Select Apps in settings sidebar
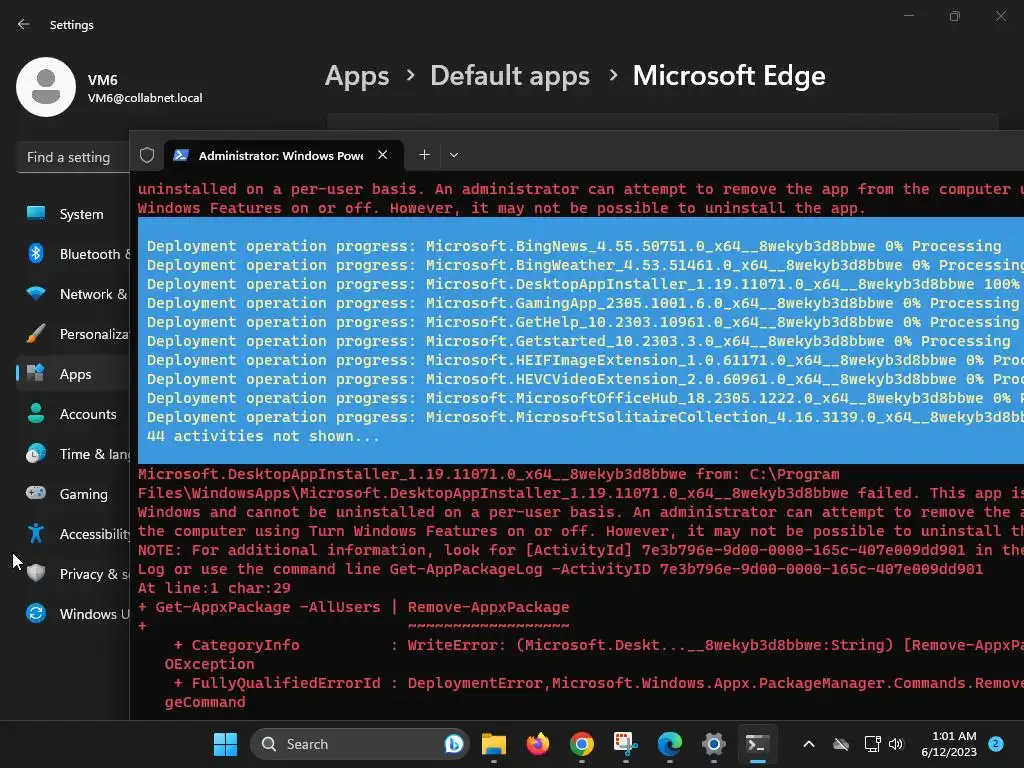Image resolution: width=1024 pixels, height=768 pixels. coord(72,374)
